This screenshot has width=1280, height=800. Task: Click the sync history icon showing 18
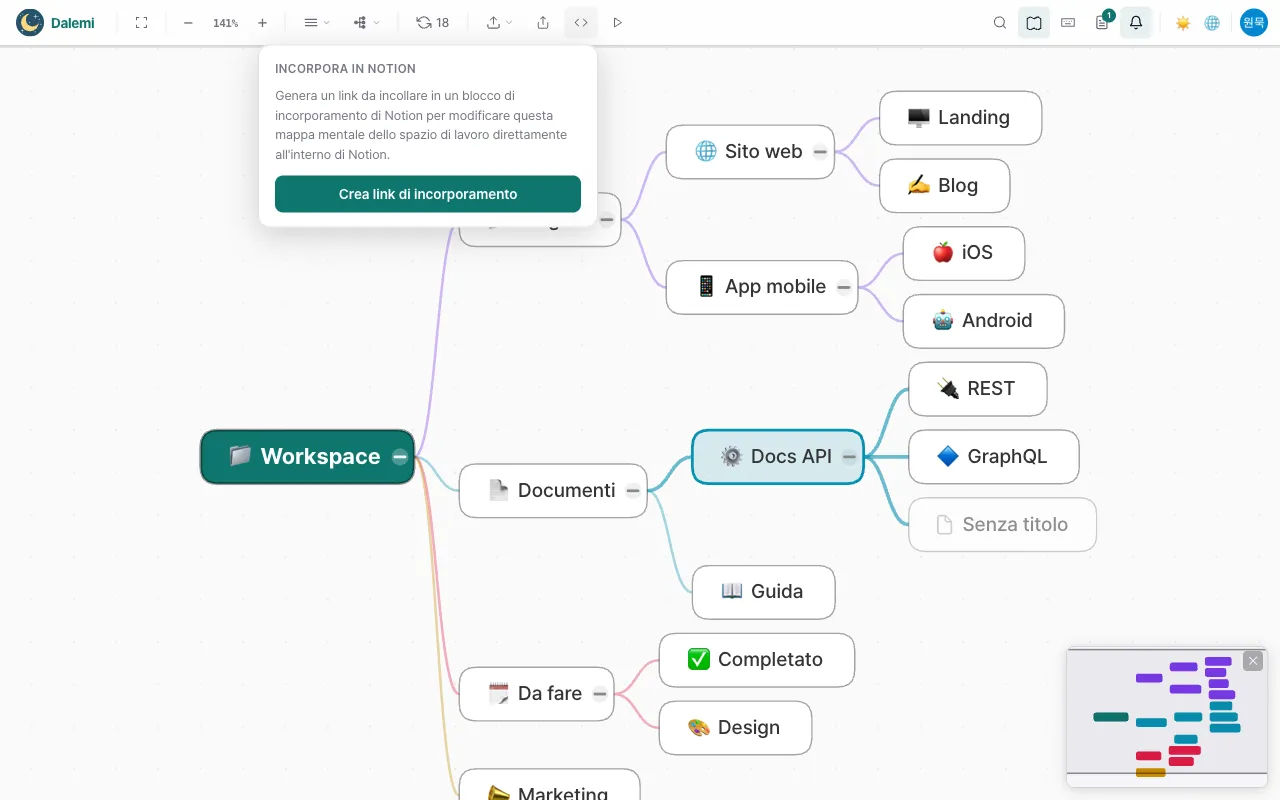pyautogui.click(x=433, y=22)
